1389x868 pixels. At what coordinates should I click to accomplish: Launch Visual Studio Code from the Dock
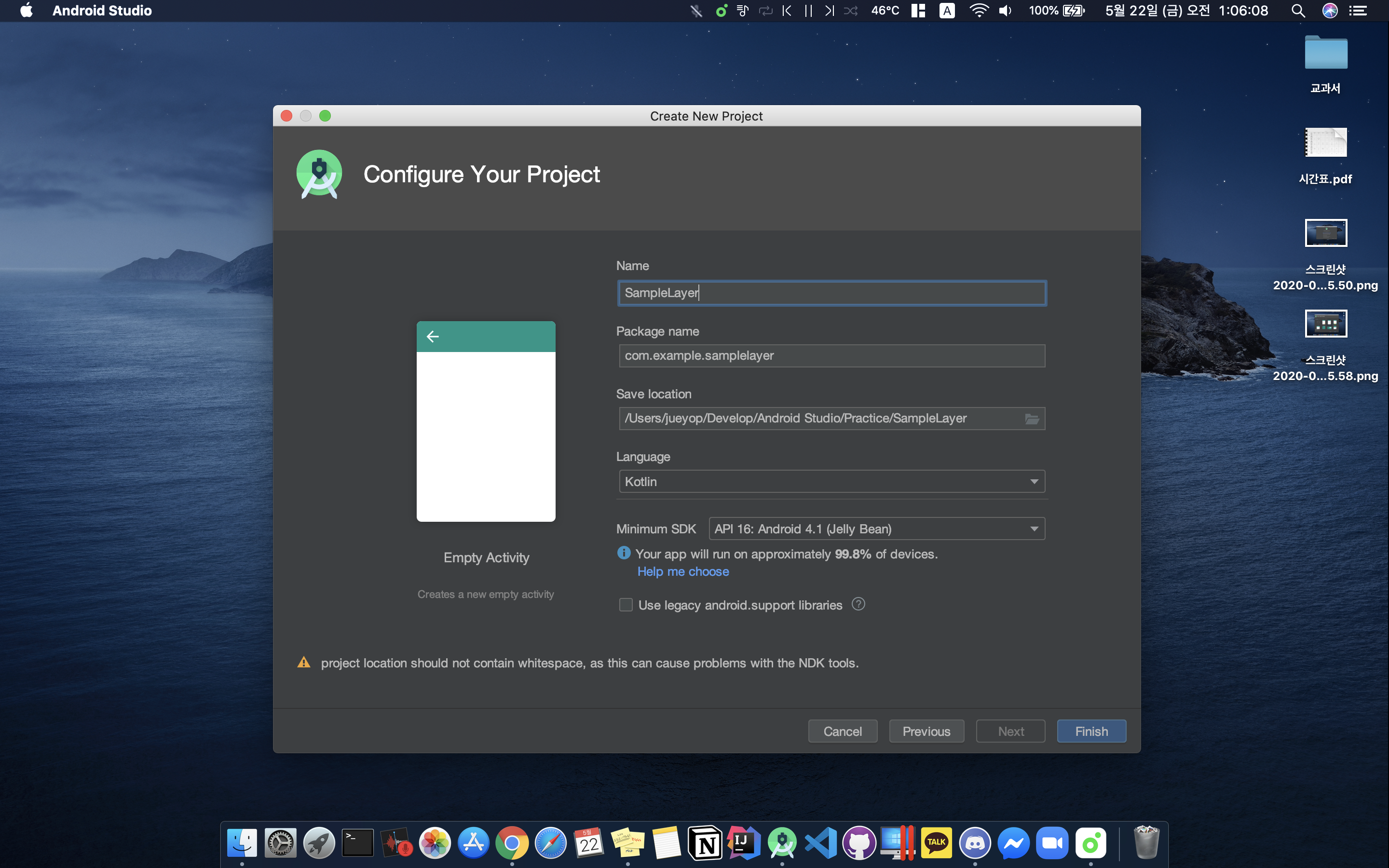coord(821,843)
